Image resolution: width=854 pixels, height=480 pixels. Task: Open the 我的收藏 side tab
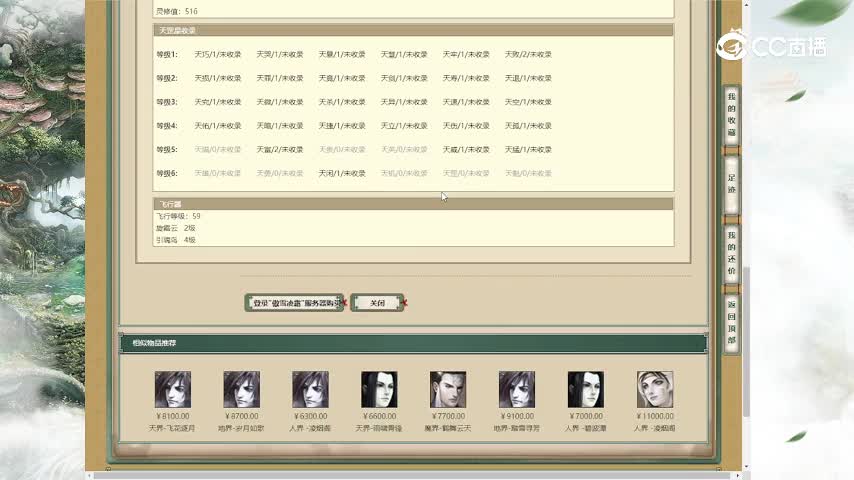pos(732,114)
